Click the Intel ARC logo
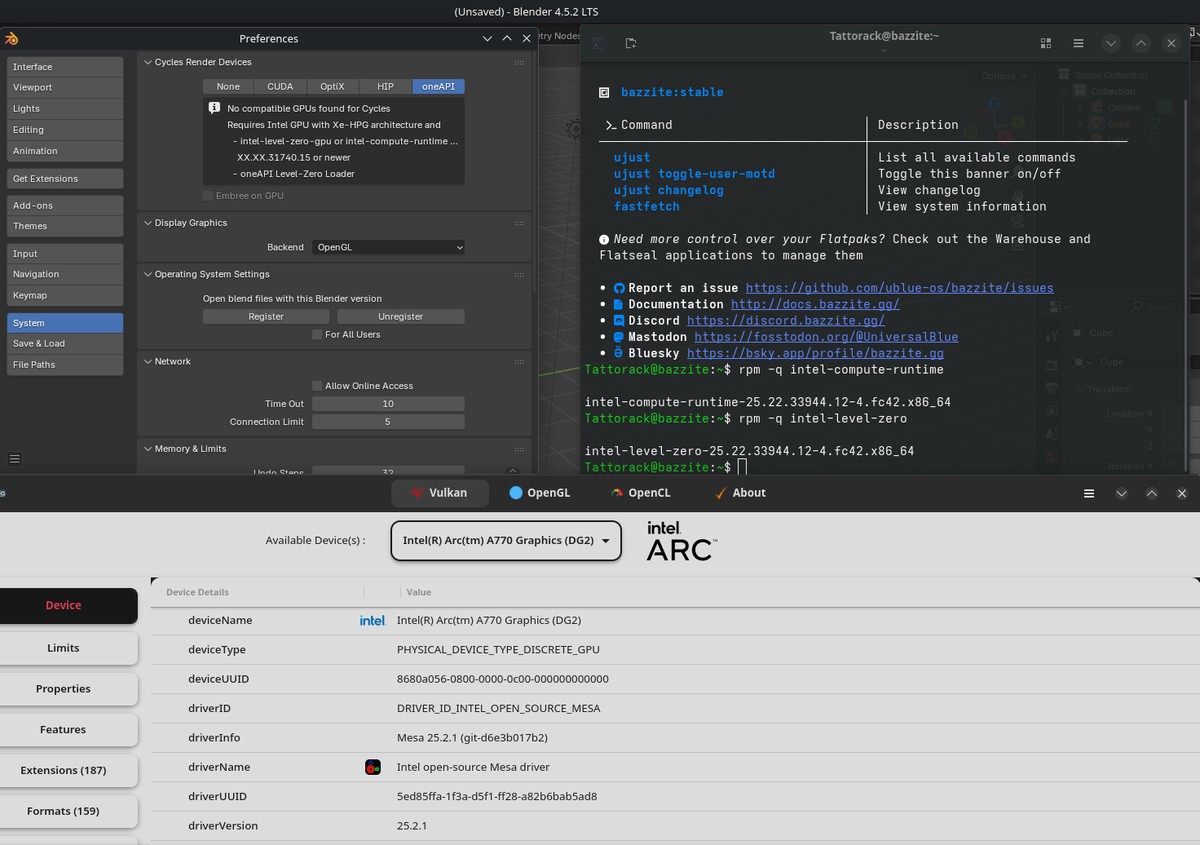 (679, 540)
